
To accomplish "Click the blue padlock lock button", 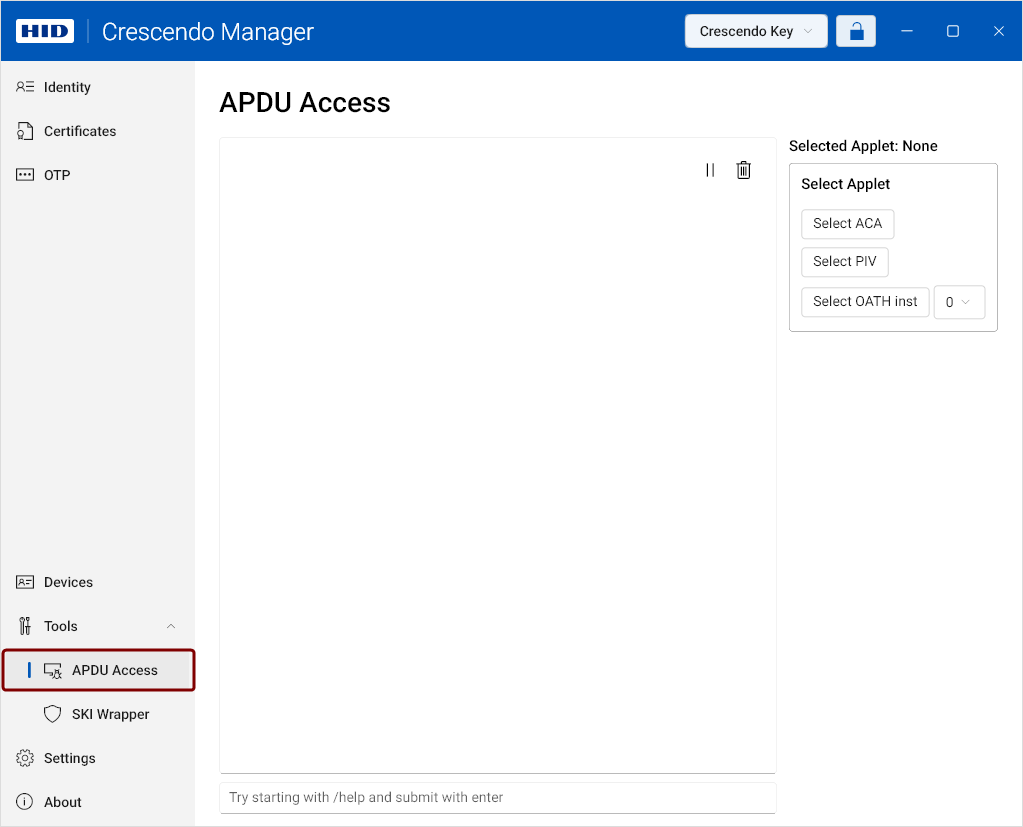I will 856,31.
